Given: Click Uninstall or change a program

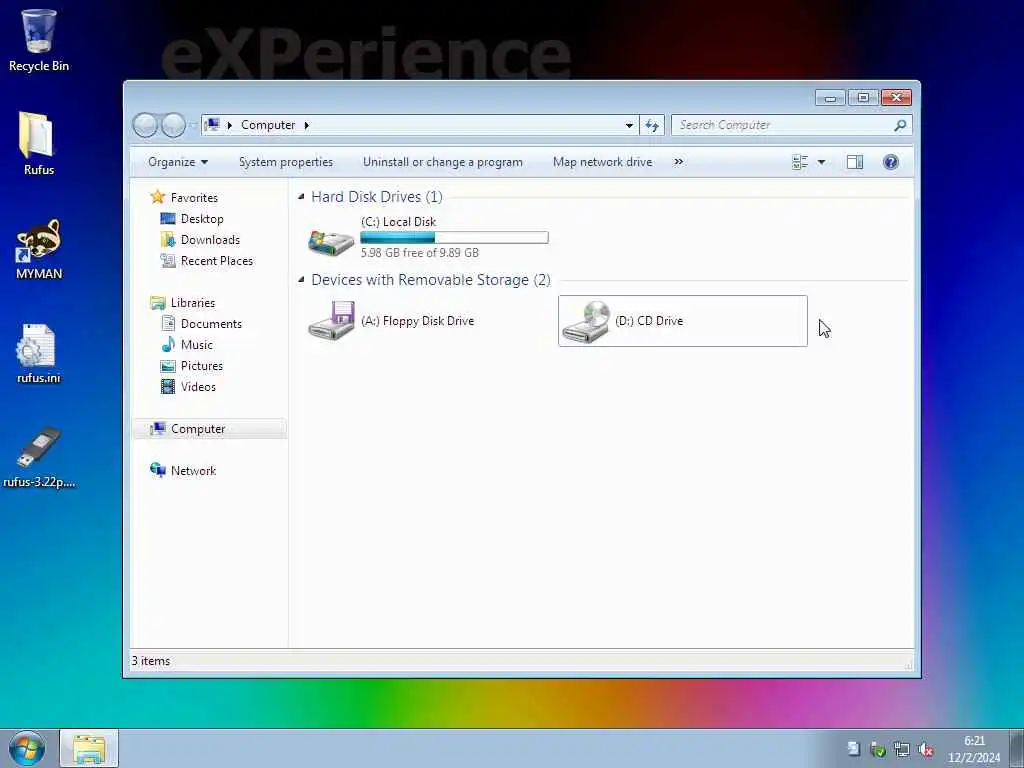Looking at the screenshot, I should point(443,162).
